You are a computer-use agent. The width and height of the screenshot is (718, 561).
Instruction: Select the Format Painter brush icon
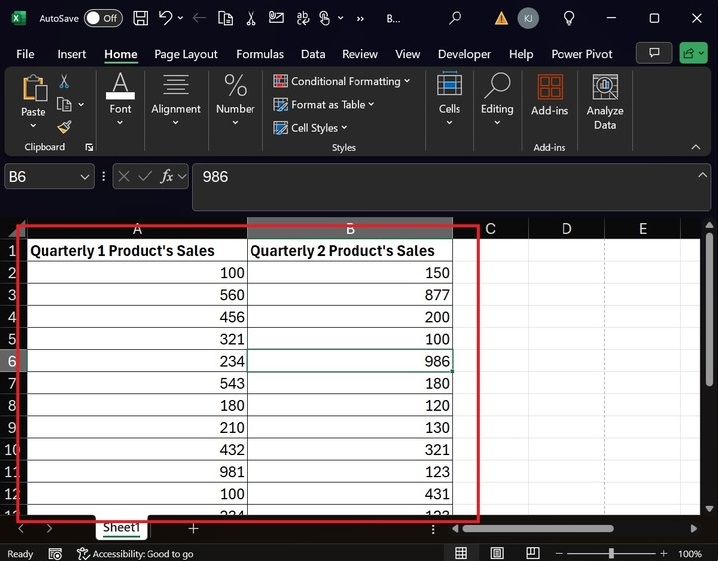[x=64, y=127]
